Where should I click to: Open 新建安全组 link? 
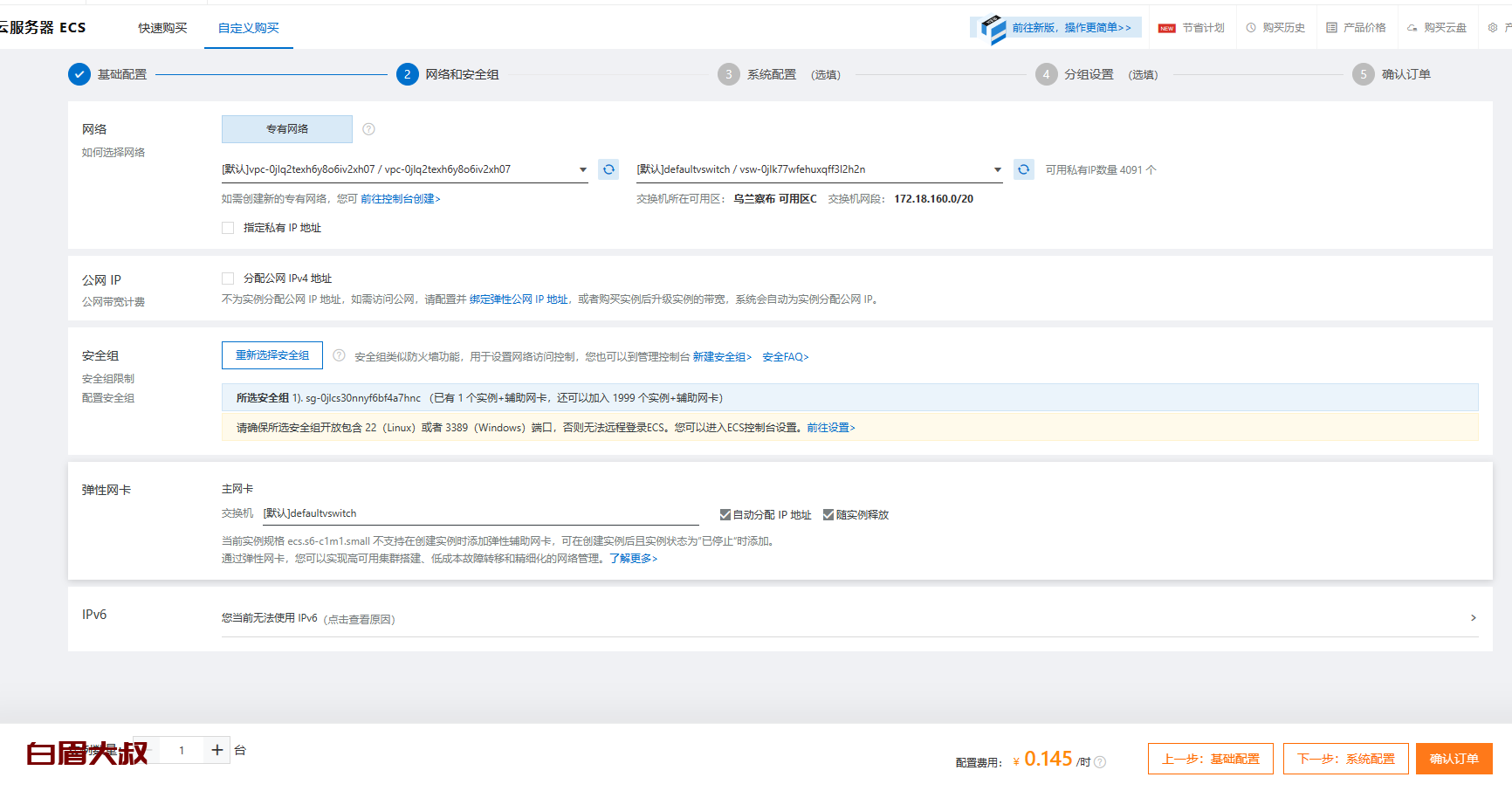pos(722,357)
